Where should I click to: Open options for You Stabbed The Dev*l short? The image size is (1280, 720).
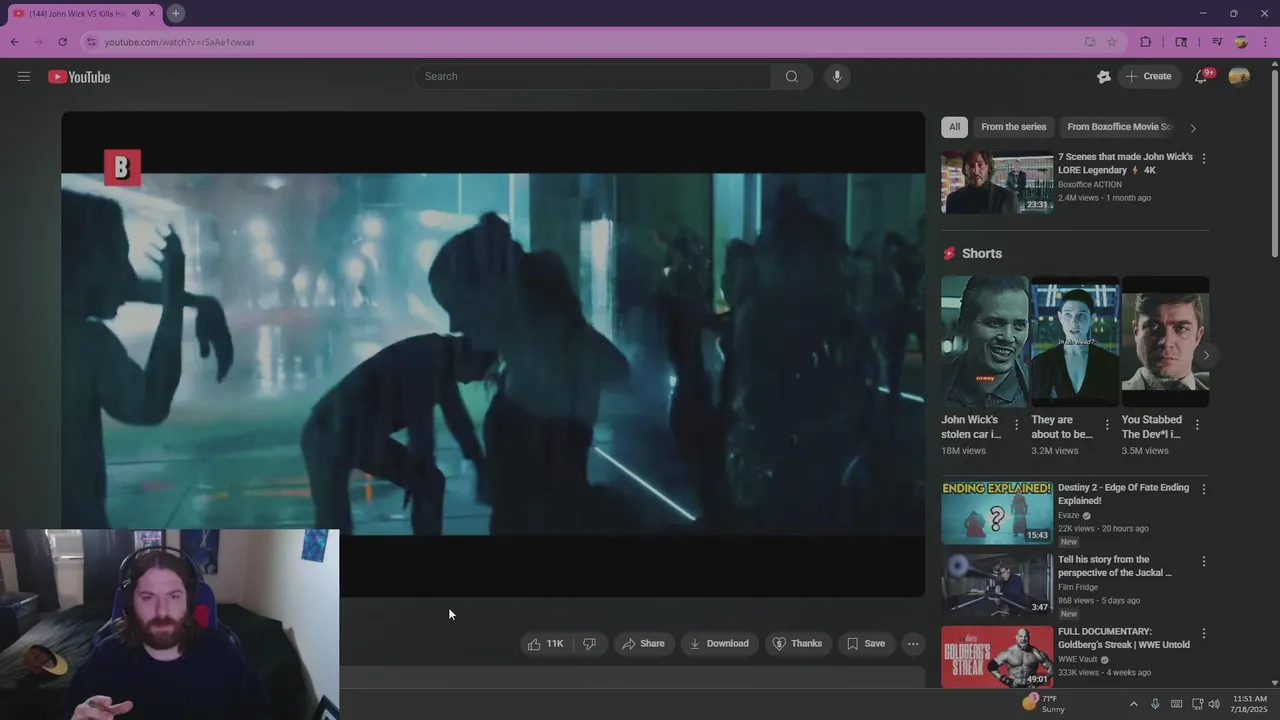pyautogui.click(x=1197, y=425)
